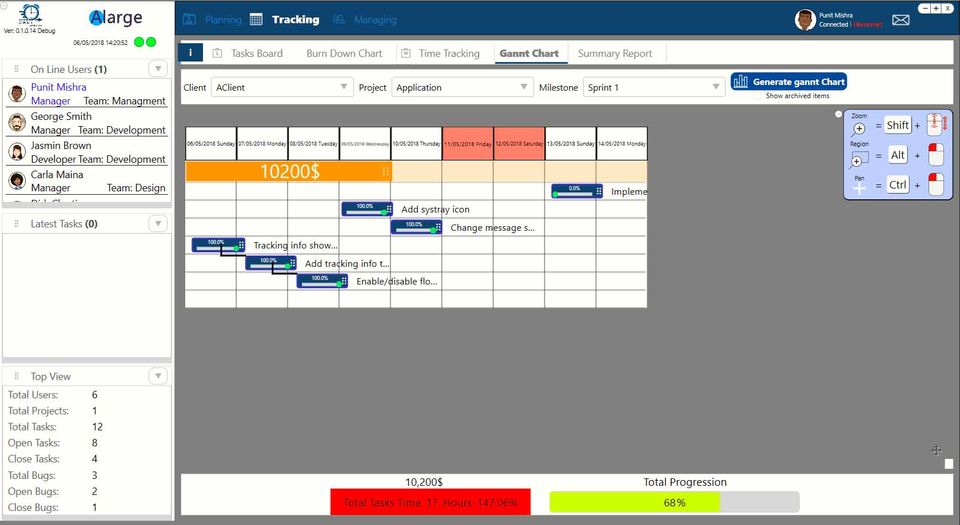Click the '10,200$' total at the bottom
960x525 pixels.
tap(424, 482)
